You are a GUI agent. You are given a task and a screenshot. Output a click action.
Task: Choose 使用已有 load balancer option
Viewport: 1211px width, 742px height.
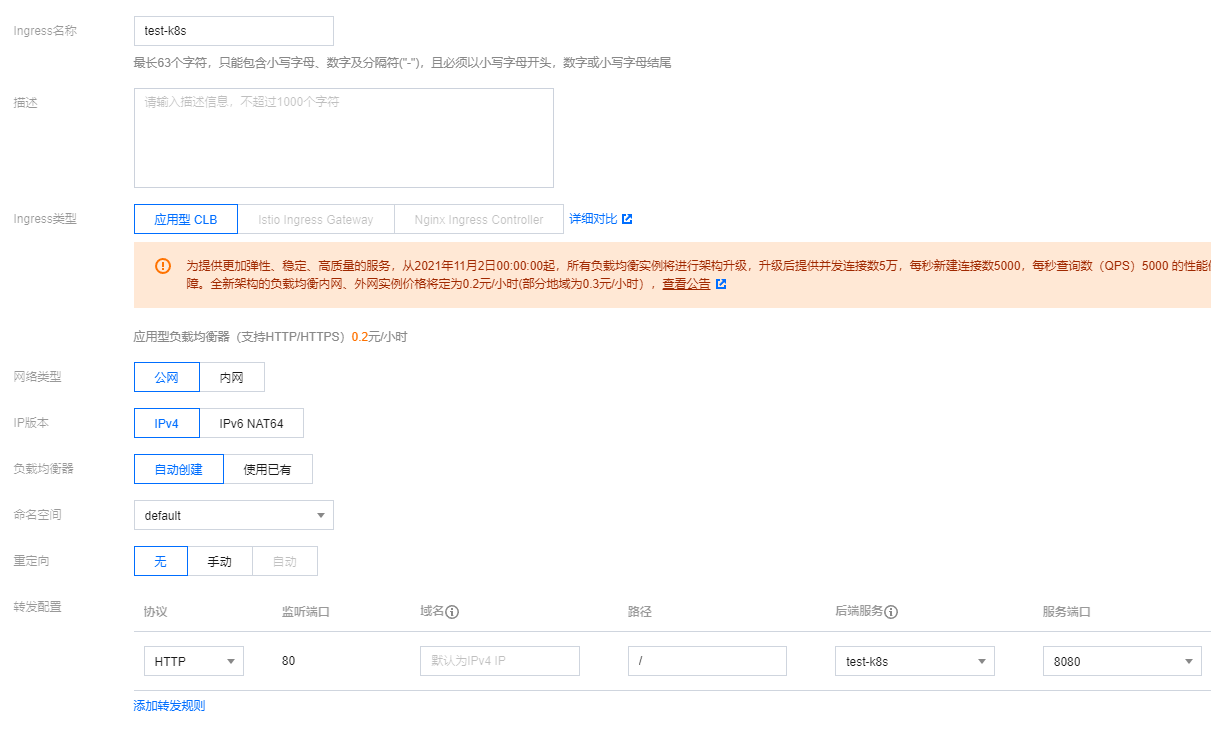tap(267, 469)
